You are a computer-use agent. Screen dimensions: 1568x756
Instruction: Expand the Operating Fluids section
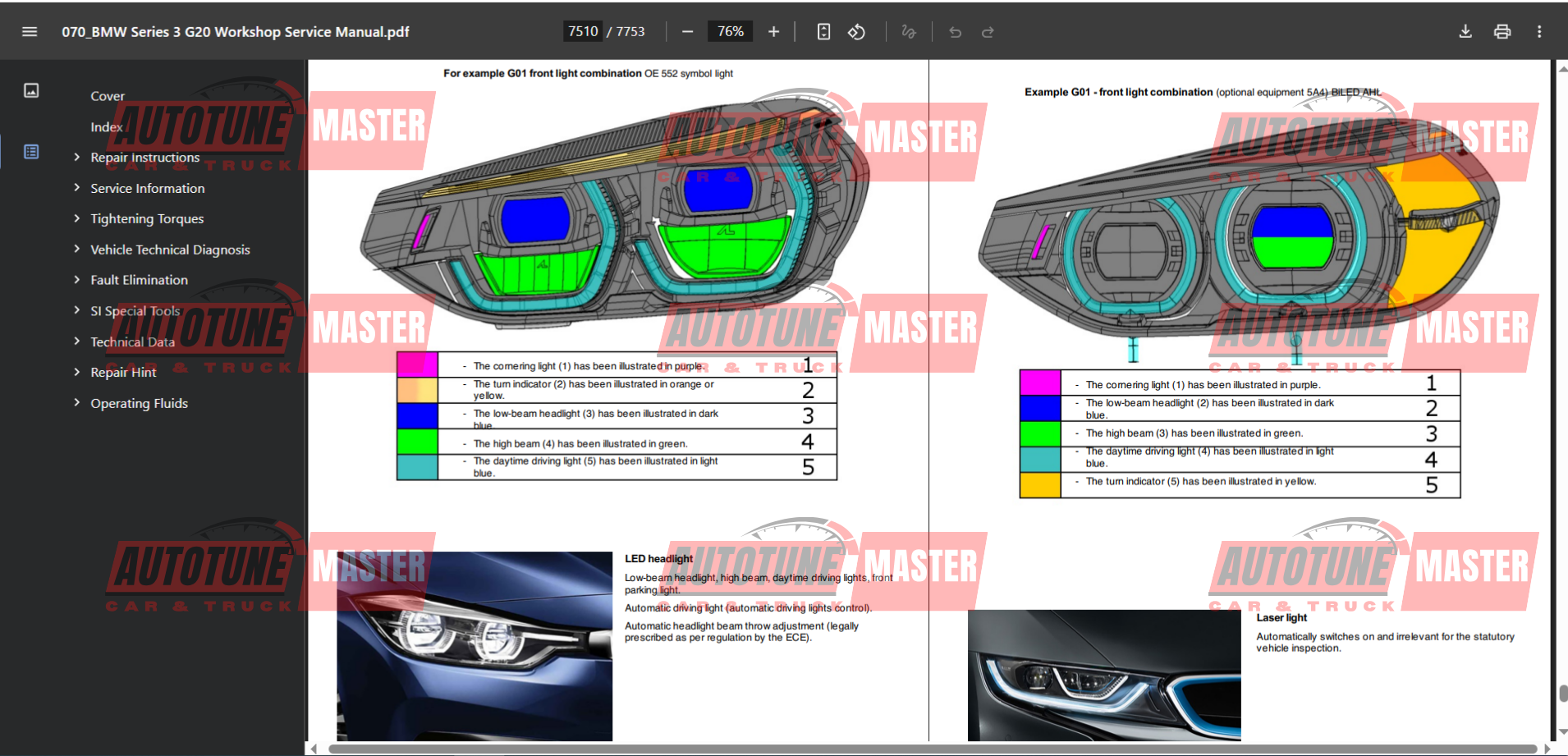[x=77, y=402]
